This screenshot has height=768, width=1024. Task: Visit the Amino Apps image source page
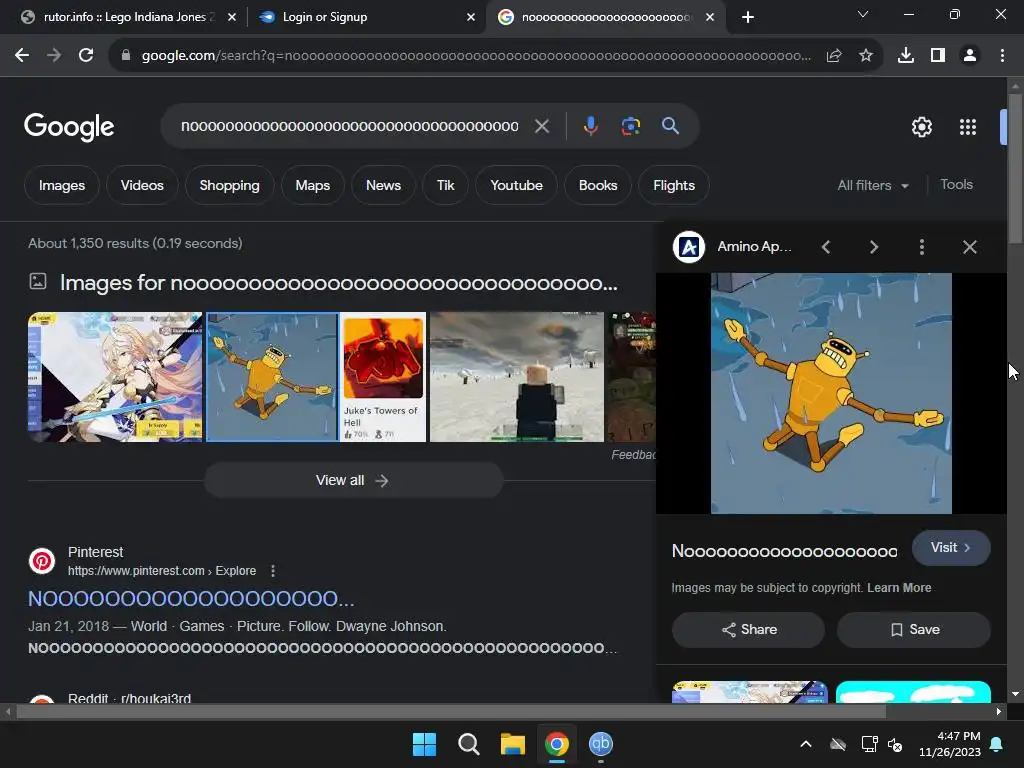pyautogui.click(x=951, y=548)
